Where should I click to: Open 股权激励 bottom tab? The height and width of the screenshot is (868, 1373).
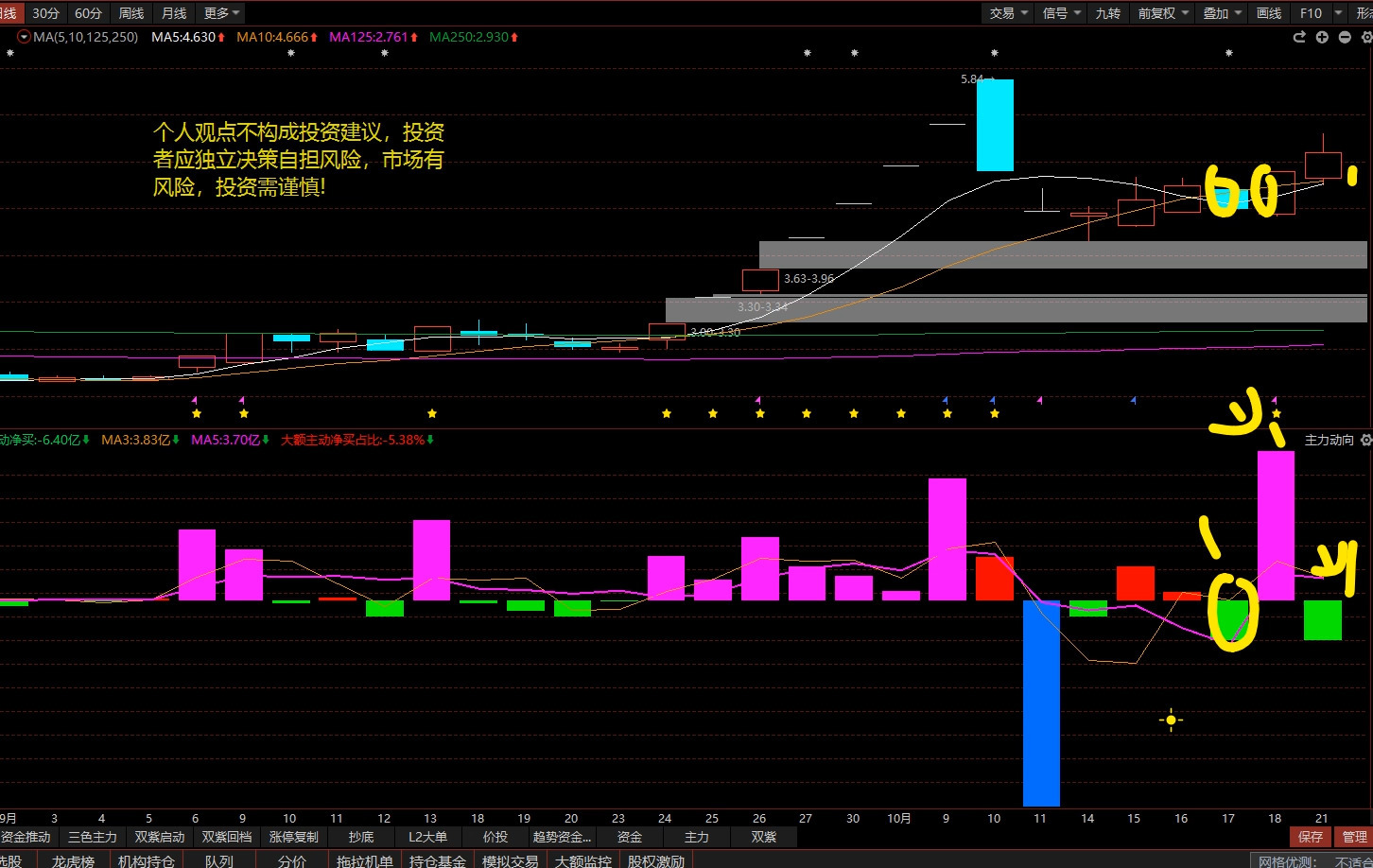tap(656, 860)
